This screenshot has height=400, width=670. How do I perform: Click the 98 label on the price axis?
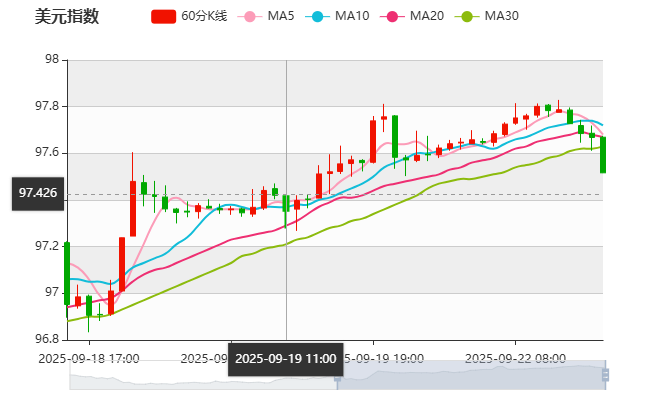tap(52, 59)
